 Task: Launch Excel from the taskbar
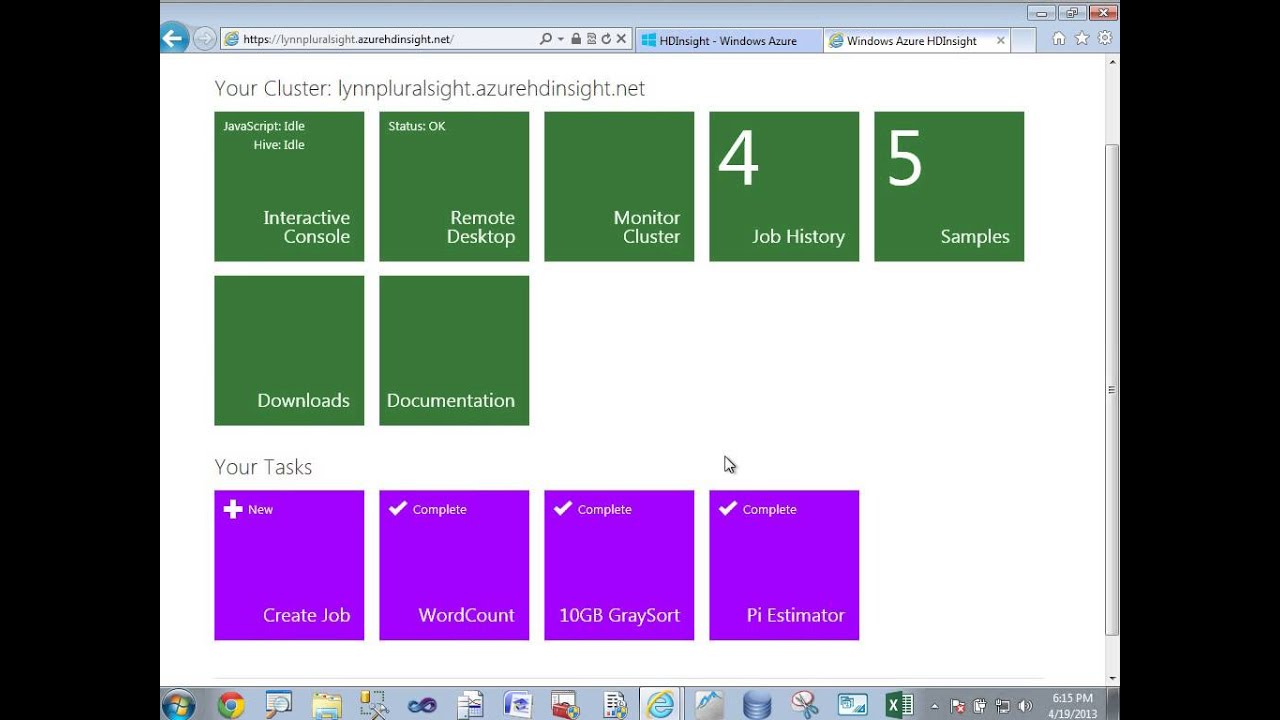[900, 704]
